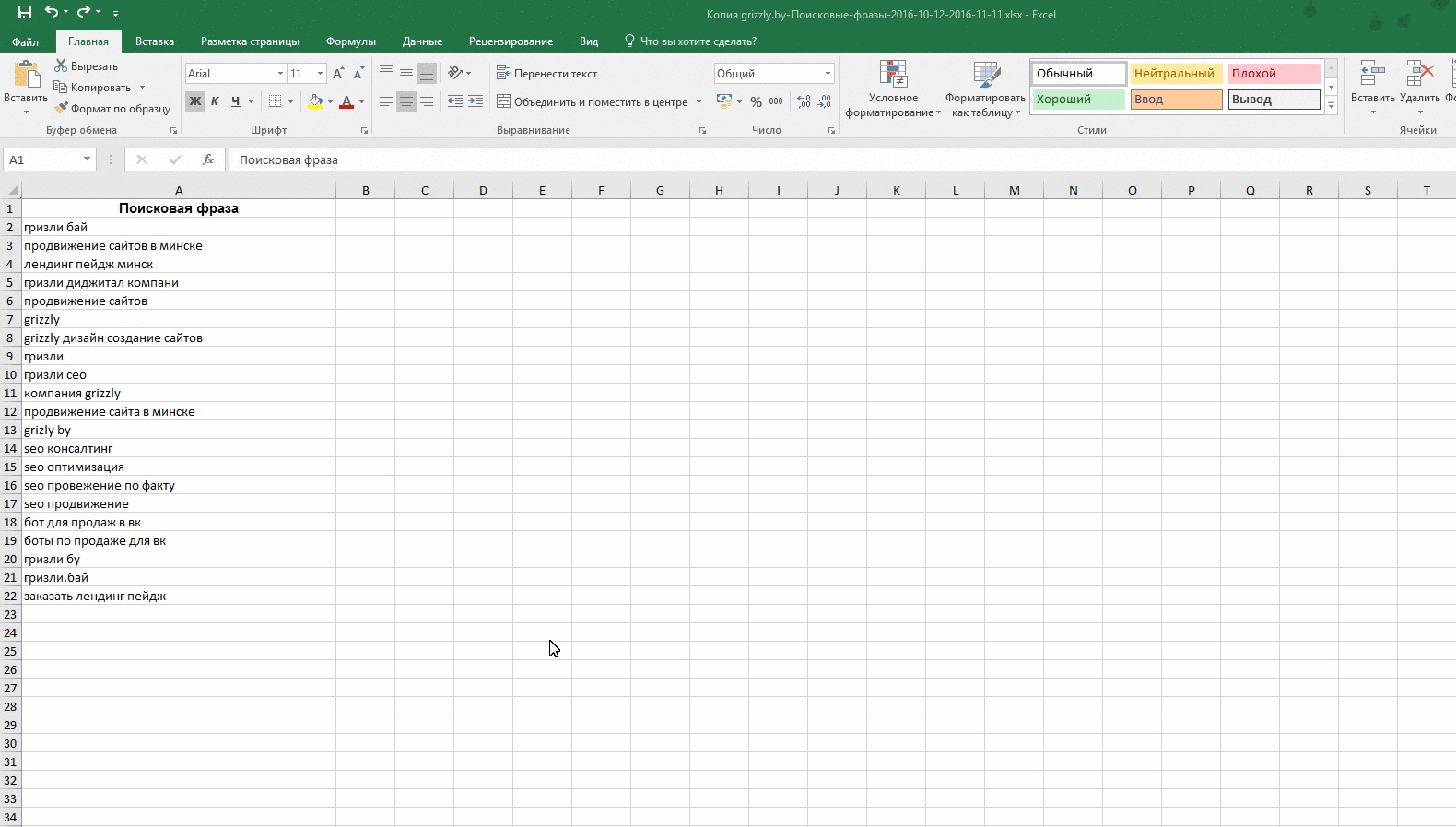The image size is (1456, 827).
Task: Decrease the font size
Action: click(358, 73)
